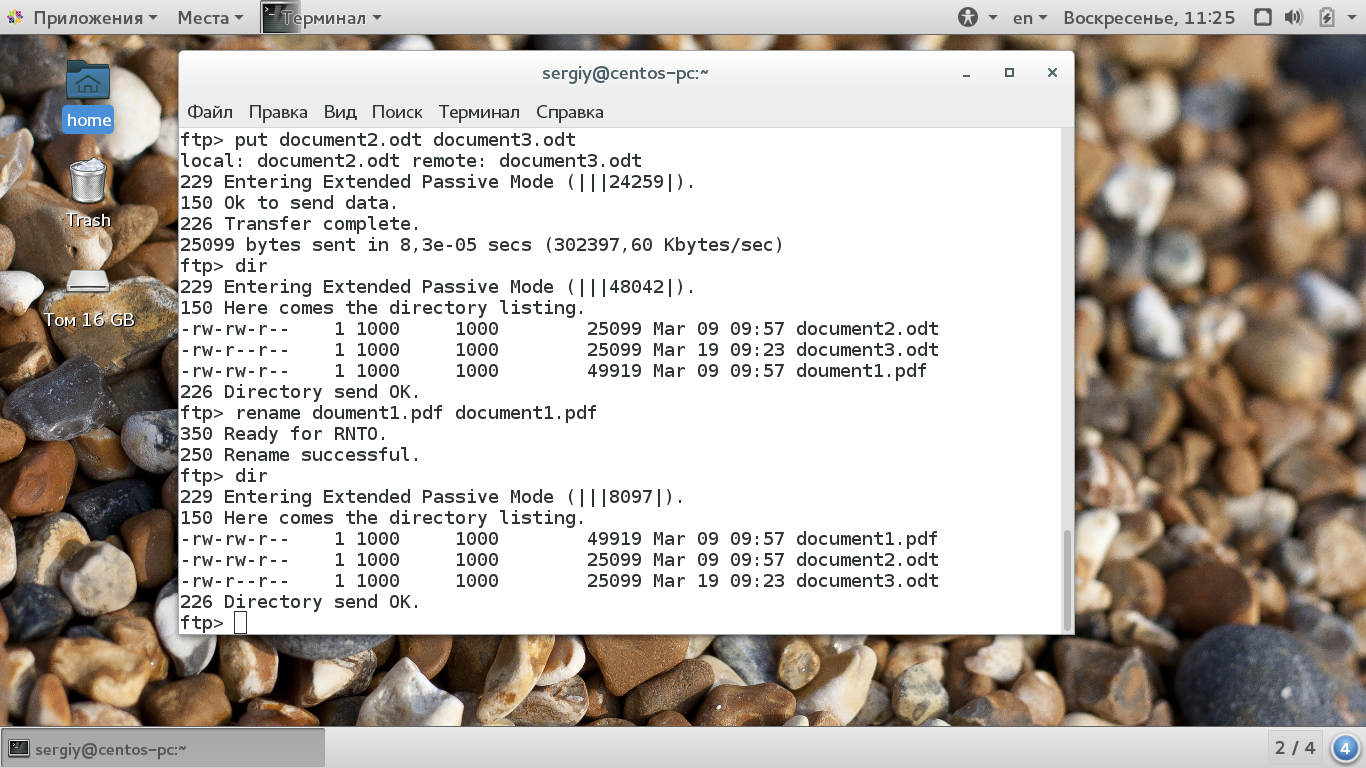Open the Правка menu
Image resolution: width=1366 pixels, height=768 pixels.
(x=278, y=111)
